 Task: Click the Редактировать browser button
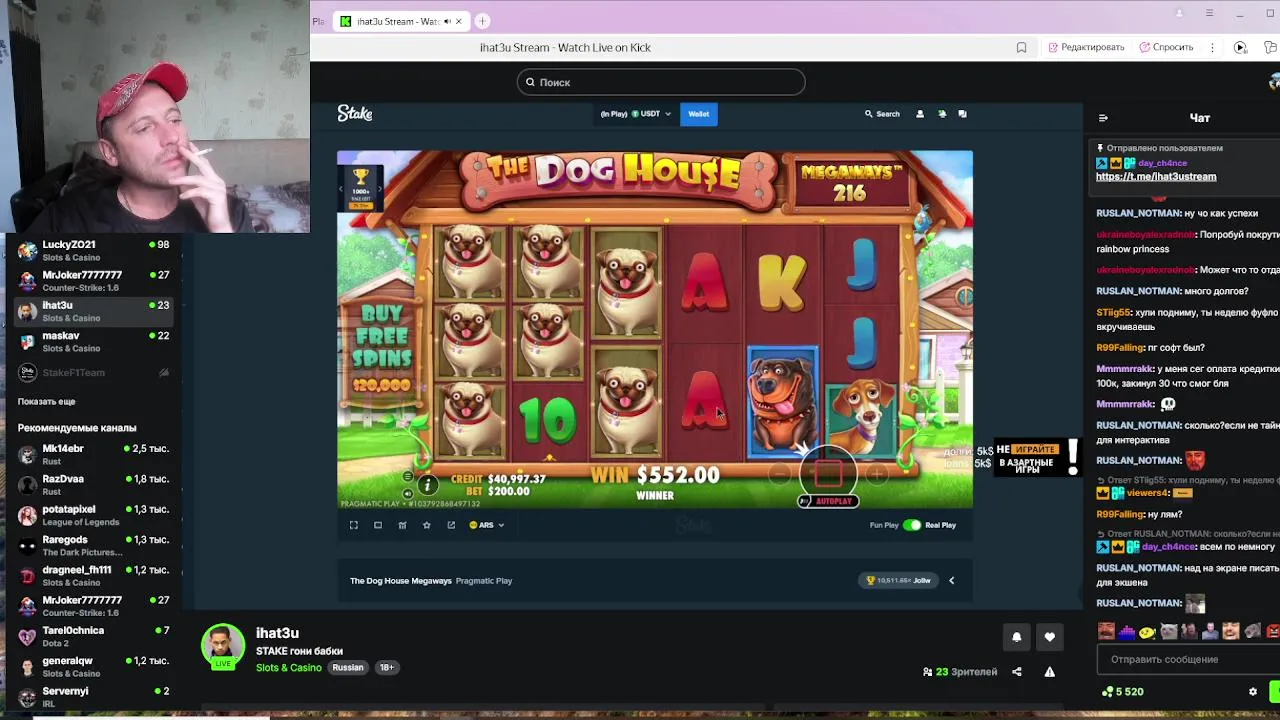(x=1086, y=47)
